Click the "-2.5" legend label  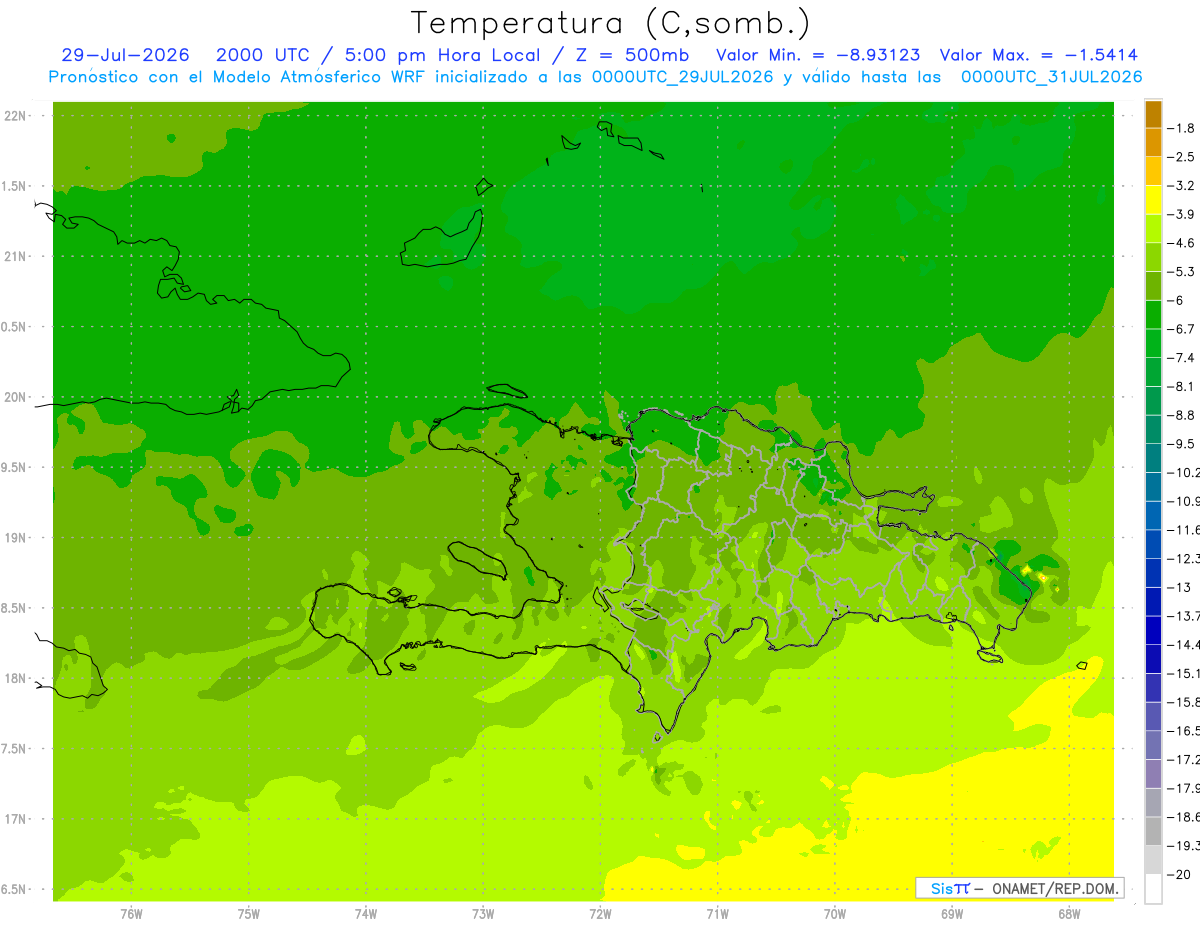(1182, 157)
